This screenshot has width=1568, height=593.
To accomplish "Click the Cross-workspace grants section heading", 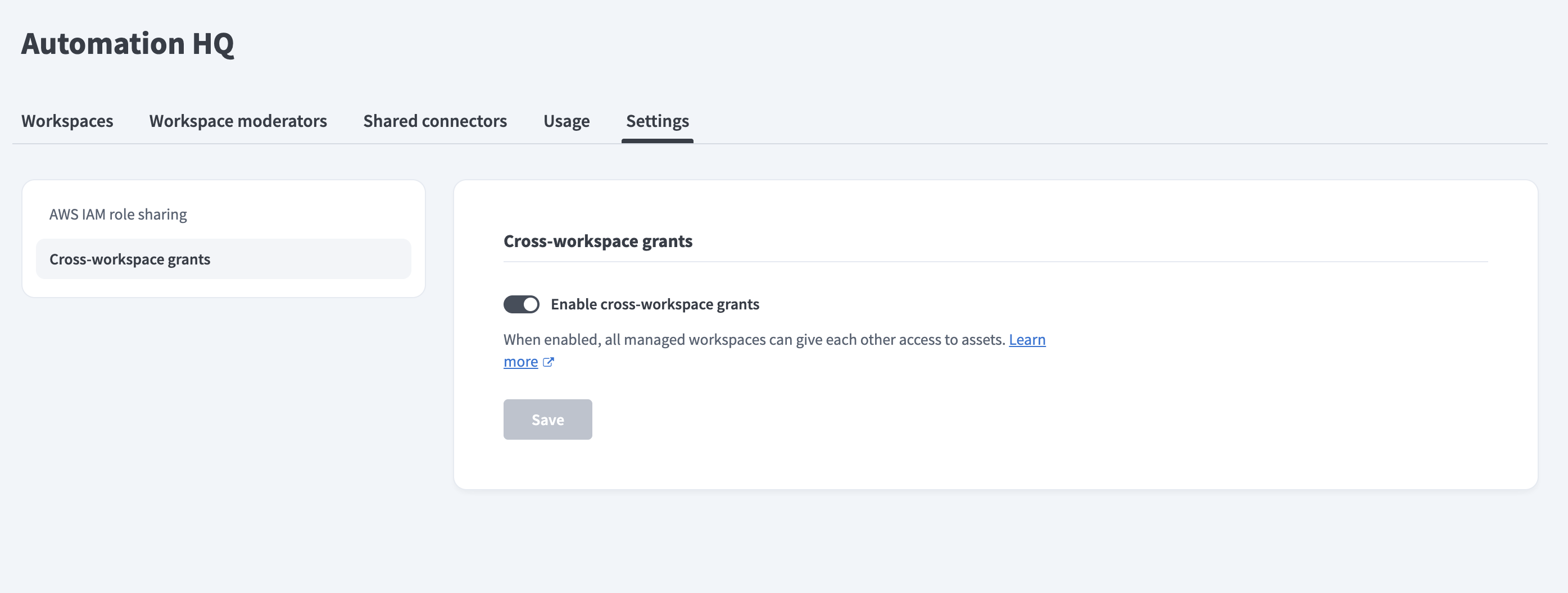I will coord(598,241).
